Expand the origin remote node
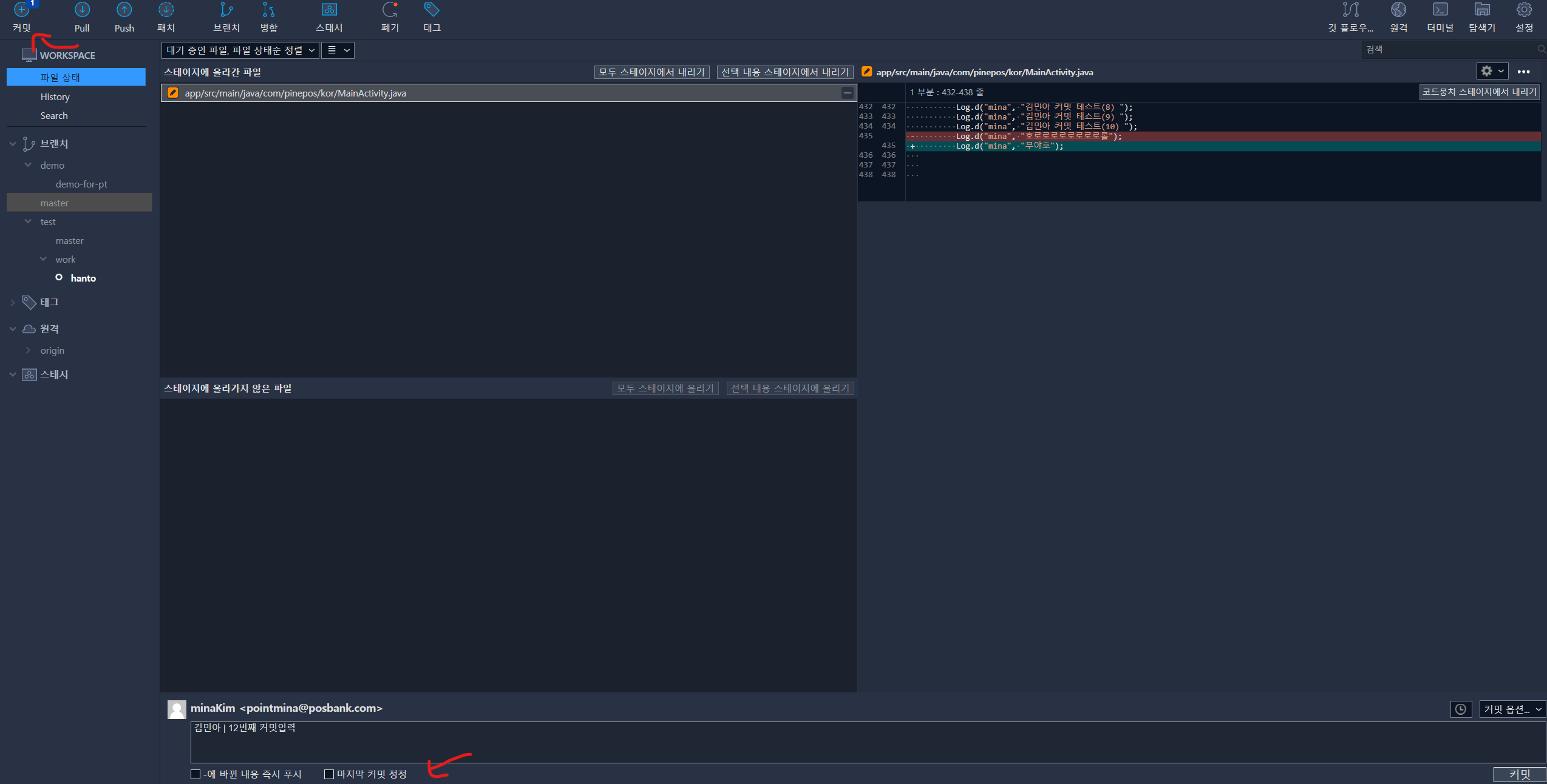The height and width of the screenshot is (784, 1547). pyautogui.click(x=28, y=350)
